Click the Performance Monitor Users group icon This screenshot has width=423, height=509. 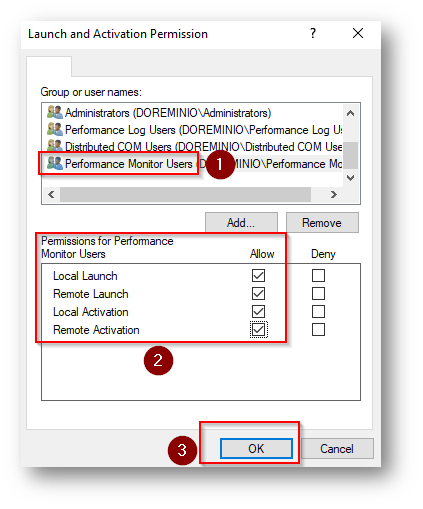(54, 163)
